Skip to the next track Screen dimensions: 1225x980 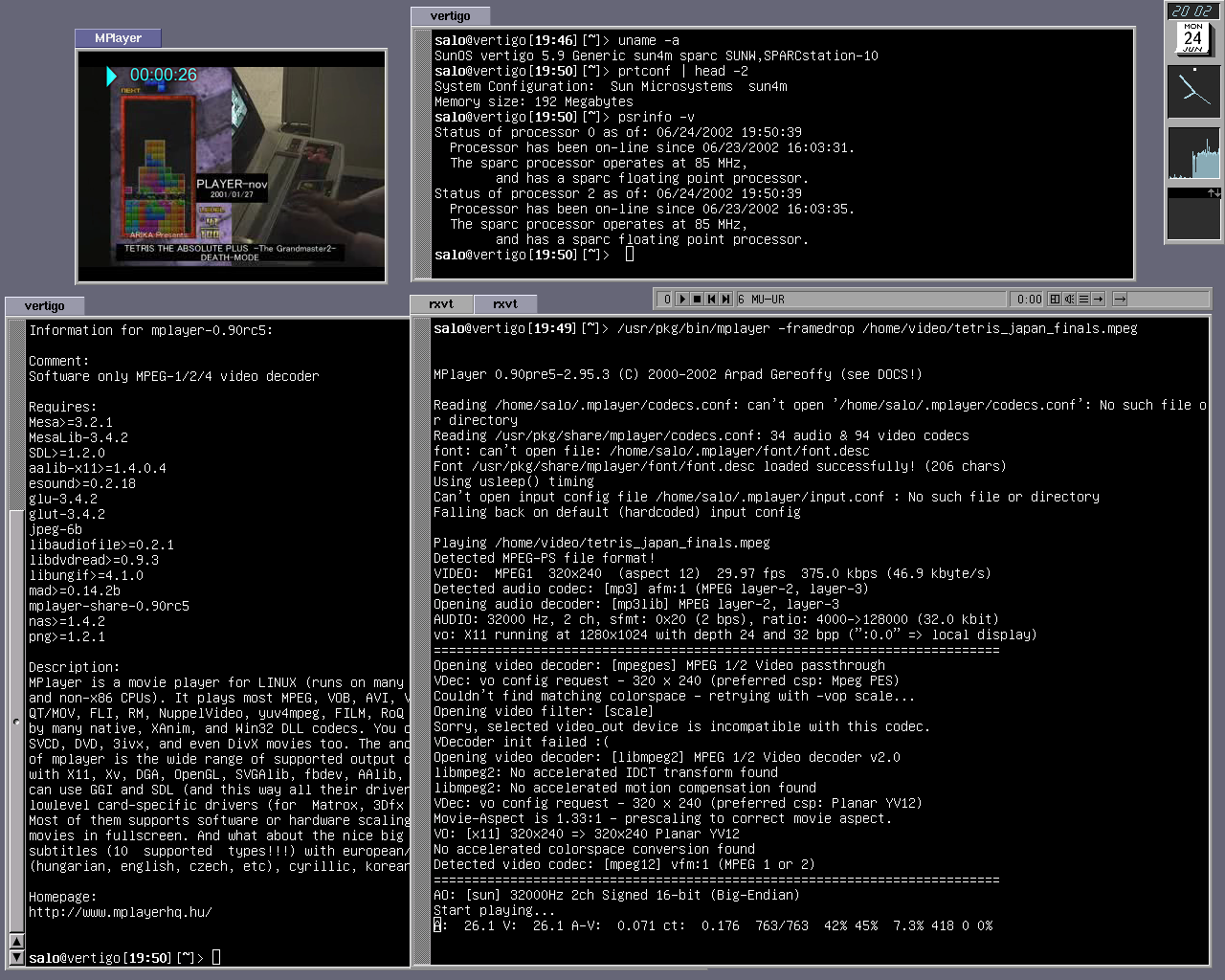[x=725, y=300]
